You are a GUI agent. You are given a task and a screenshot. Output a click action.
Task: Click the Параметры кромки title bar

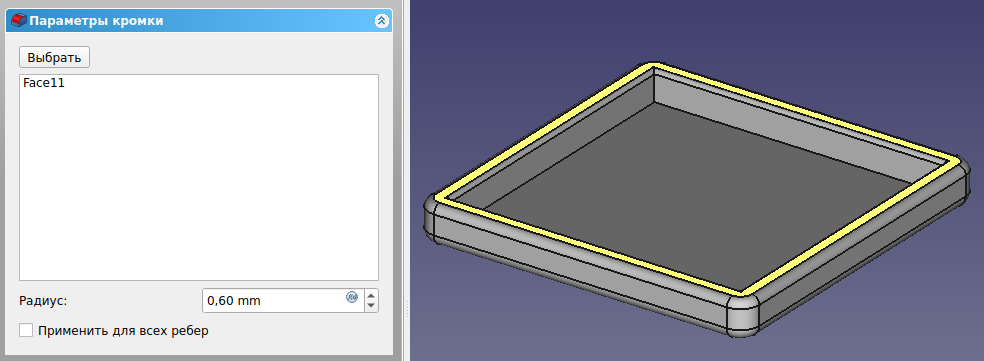(x=199, y=21)
